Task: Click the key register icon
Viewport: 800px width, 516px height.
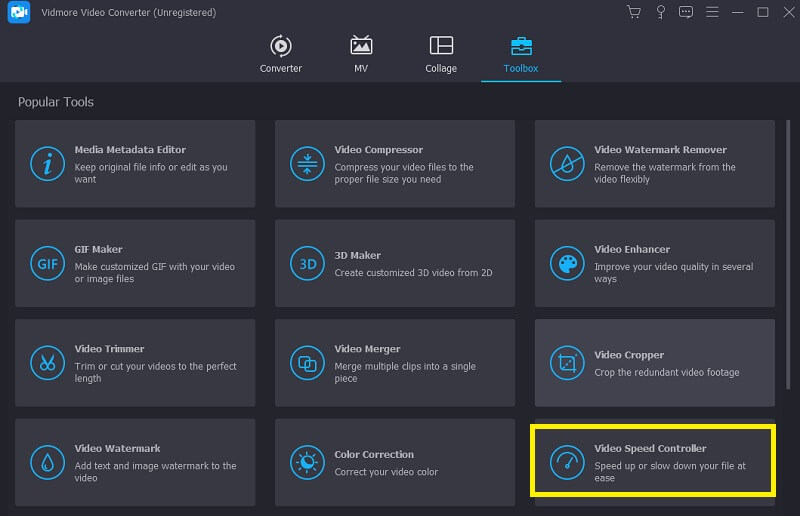Action: coord(660,12)
